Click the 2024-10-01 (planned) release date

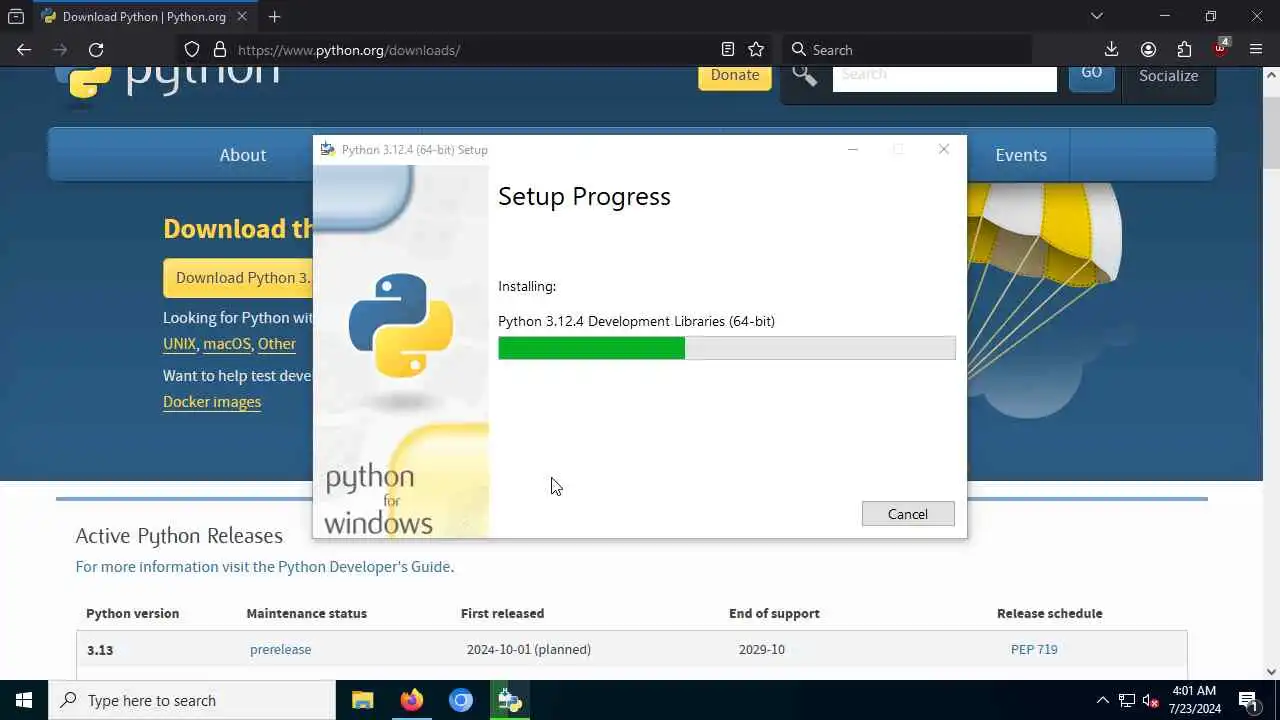click(x=529, y=650)
